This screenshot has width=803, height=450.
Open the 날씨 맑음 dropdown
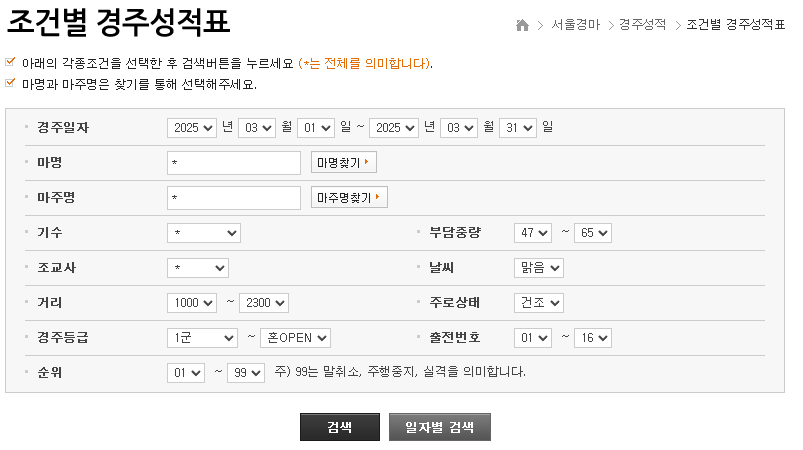[539, 268]
